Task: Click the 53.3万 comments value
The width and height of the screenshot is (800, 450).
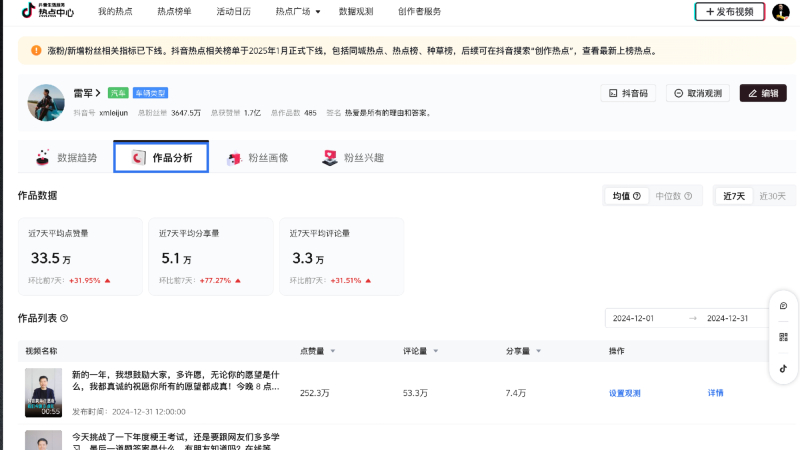Action: pos(415,393)
